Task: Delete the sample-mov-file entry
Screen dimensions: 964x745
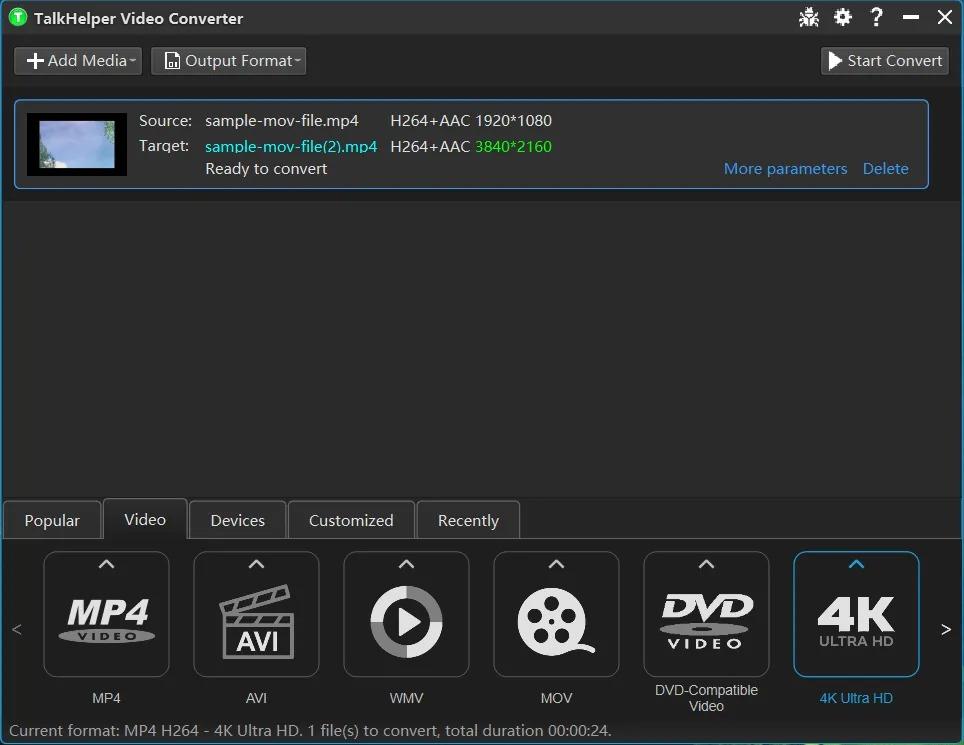Action: [885, 168]
